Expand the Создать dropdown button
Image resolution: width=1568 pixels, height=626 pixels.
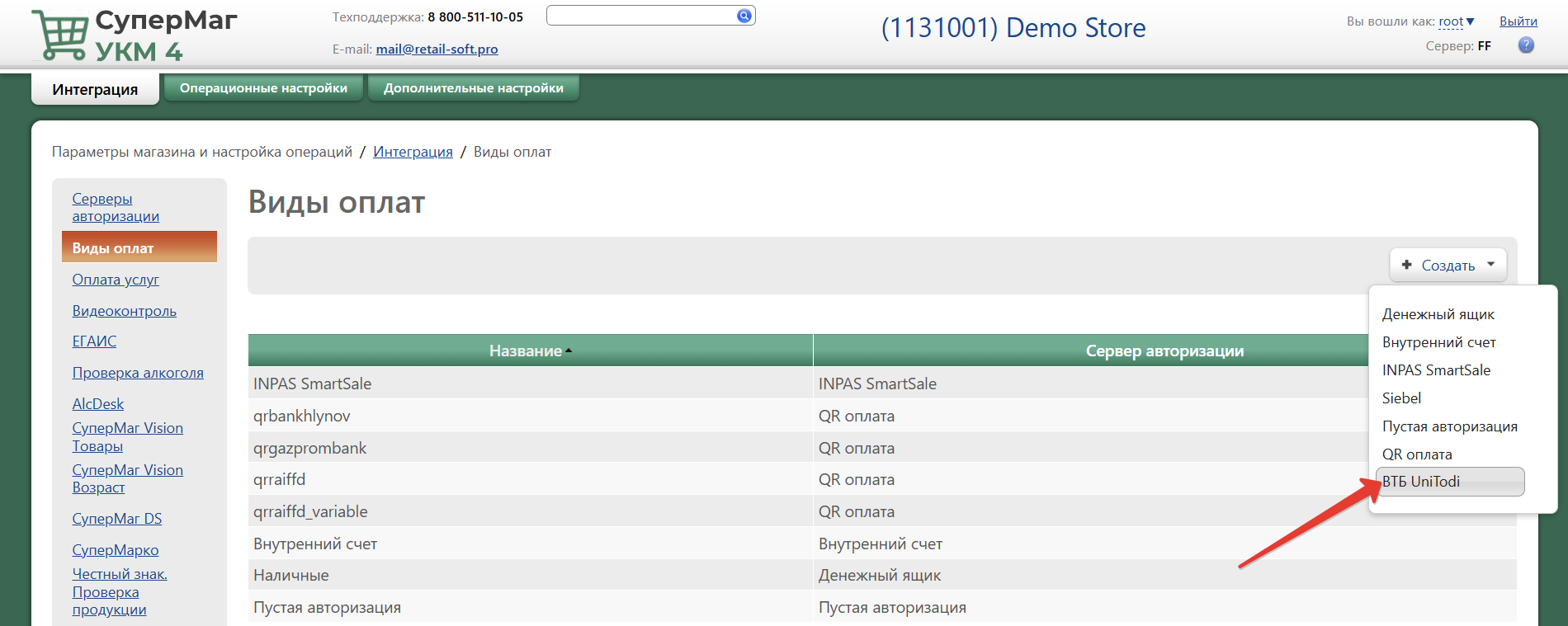tap(1448, 266)
